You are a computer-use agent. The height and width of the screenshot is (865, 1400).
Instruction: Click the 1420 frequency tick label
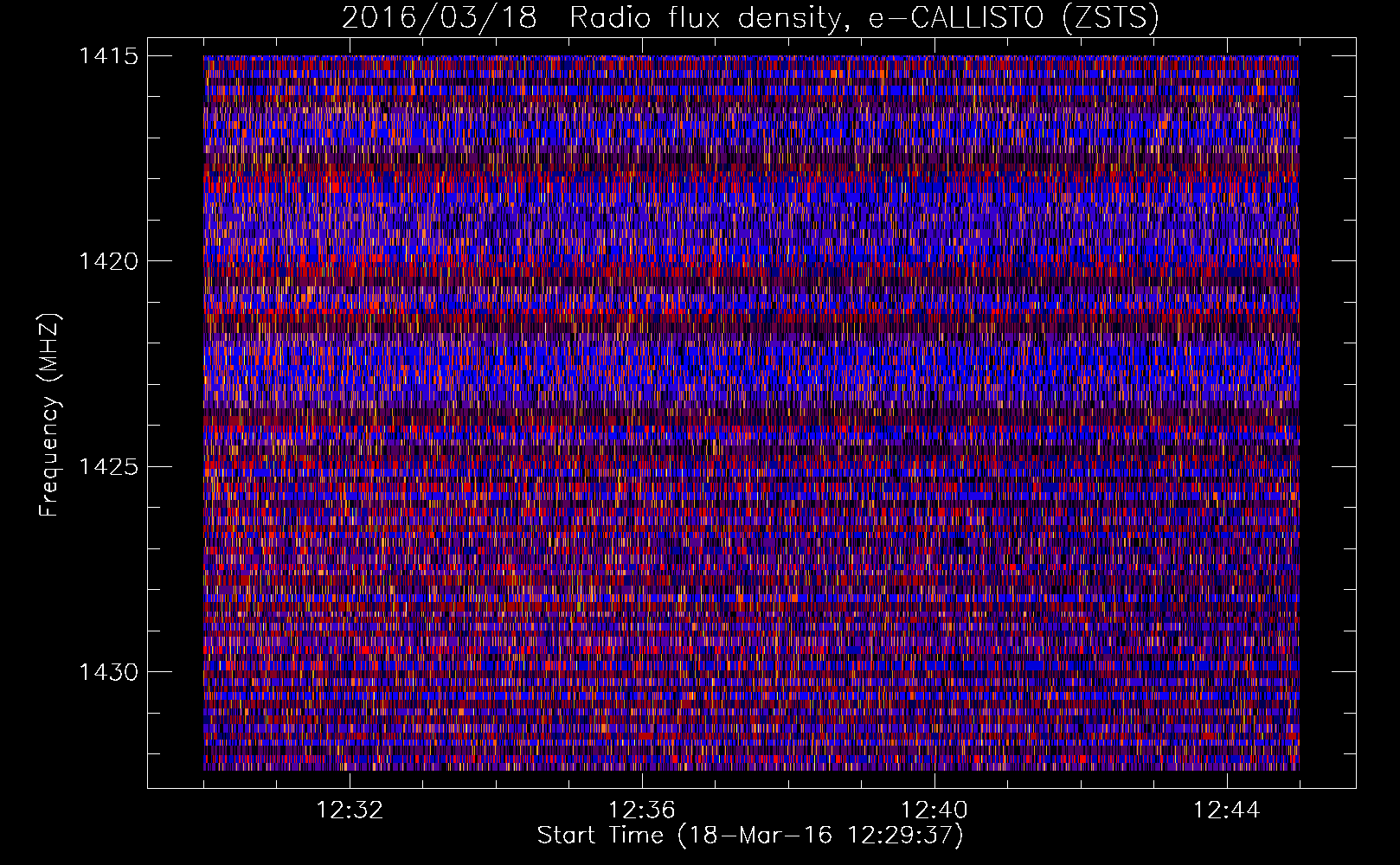[x=108, y=261]
